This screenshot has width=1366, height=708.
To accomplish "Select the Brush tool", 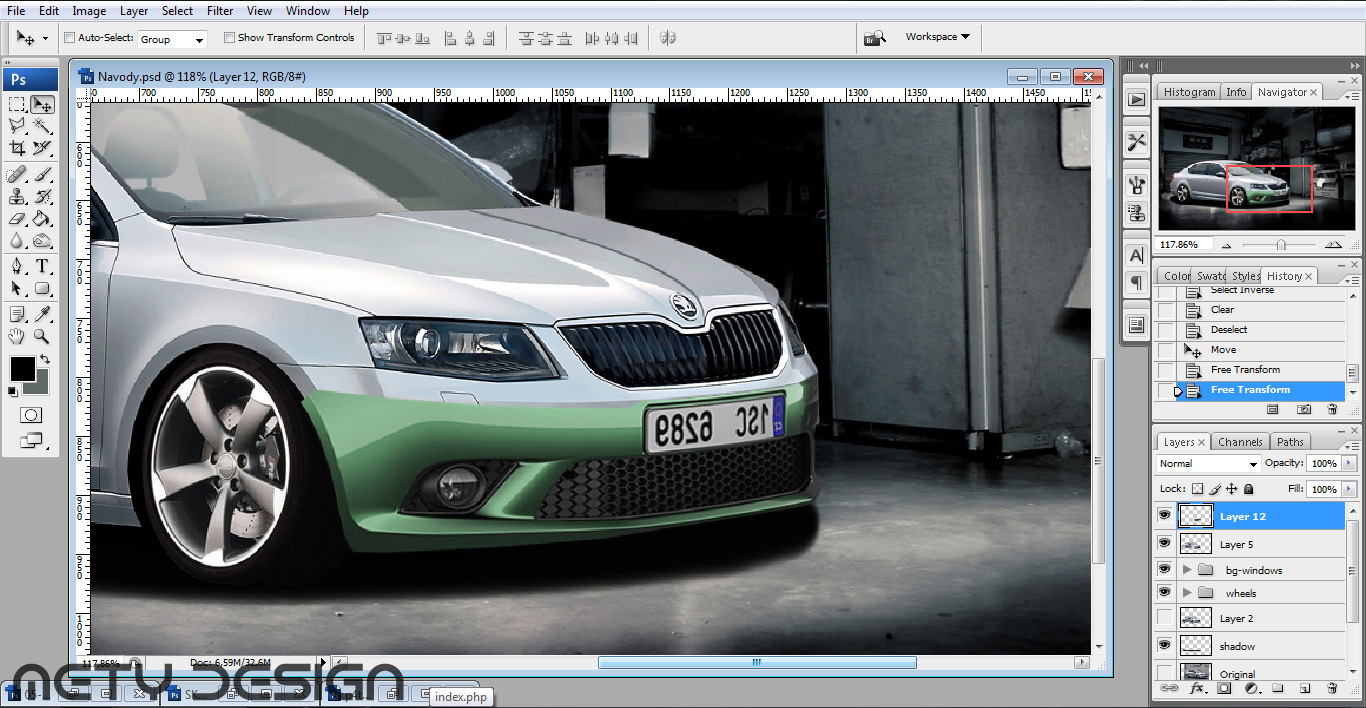I will click(42, 175).
